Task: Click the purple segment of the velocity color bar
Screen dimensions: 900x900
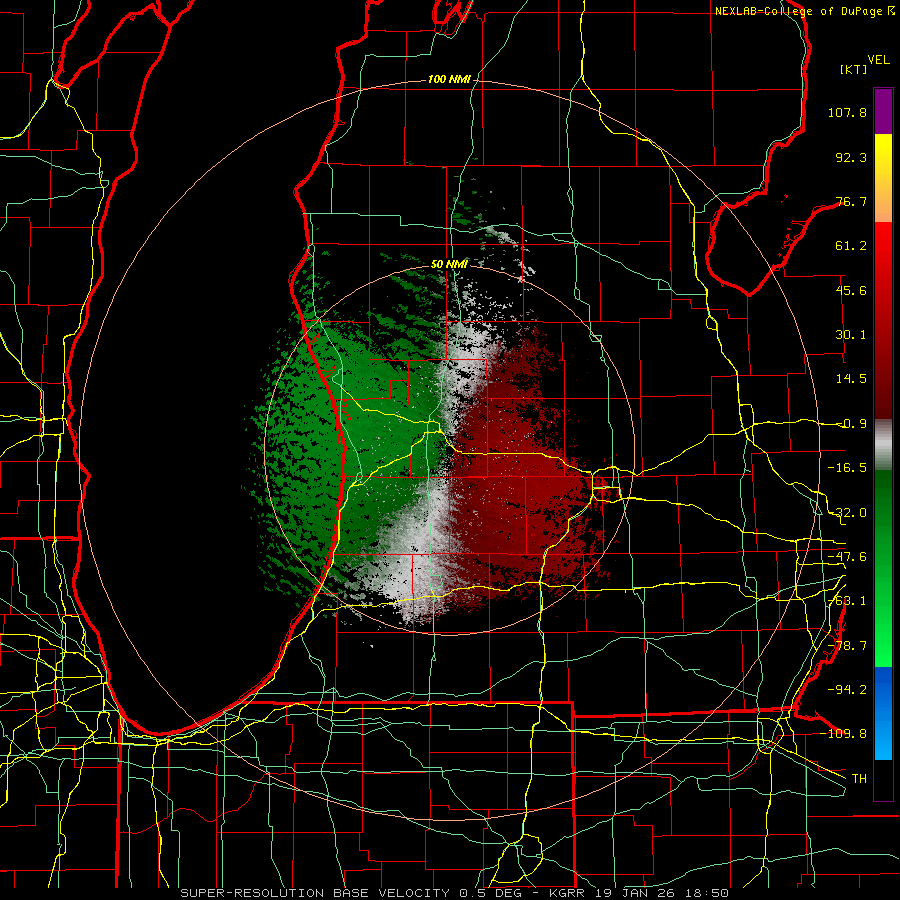Action: pyautogui.click(x=883, y=111)
